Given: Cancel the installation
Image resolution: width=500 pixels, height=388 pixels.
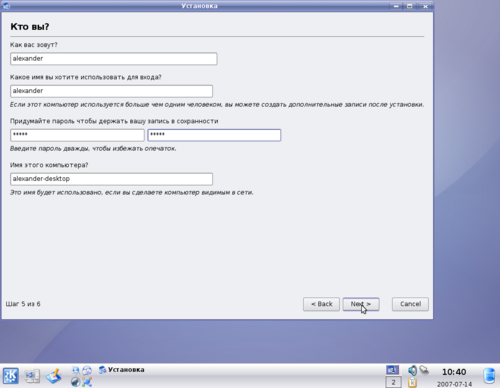Looking at the screenshot, I should pos(410,304).
